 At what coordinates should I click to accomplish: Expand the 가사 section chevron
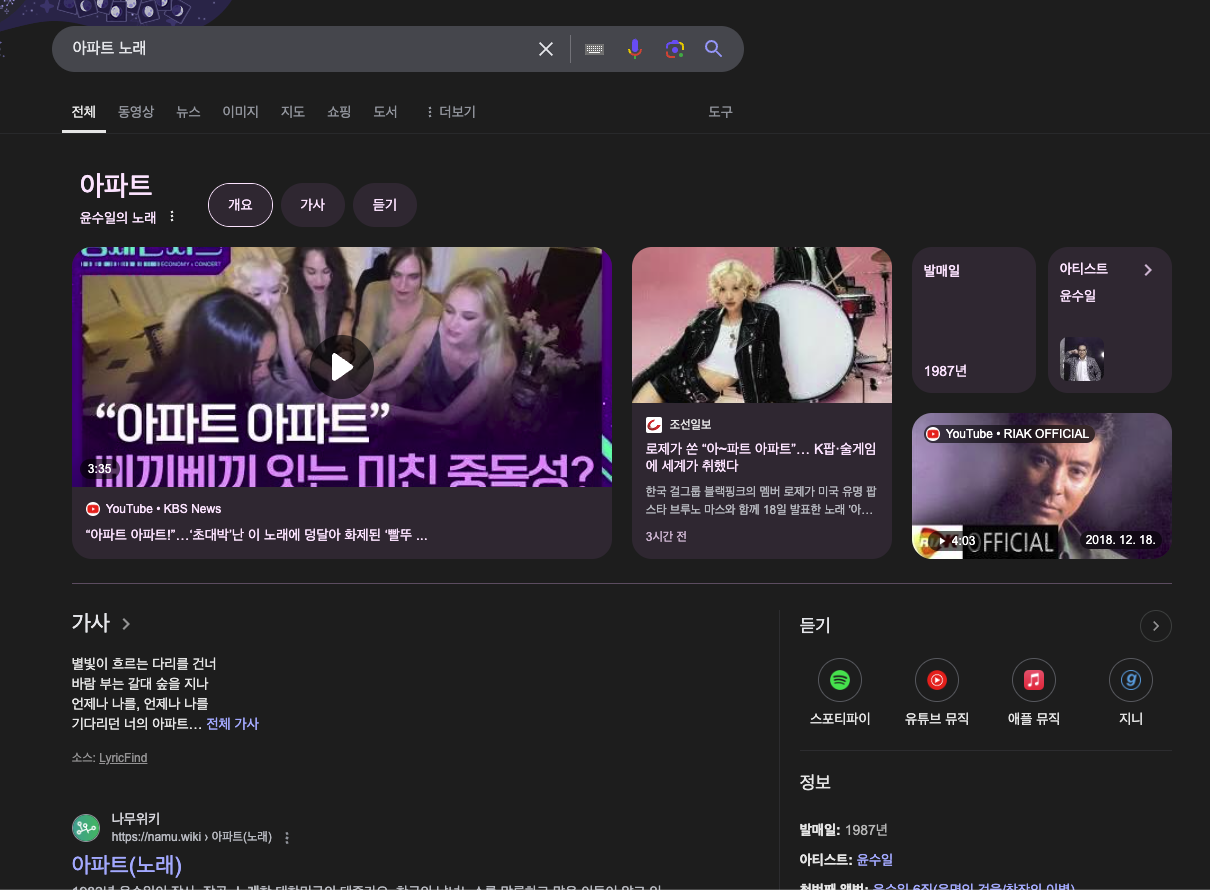click(x=126, y=624)
